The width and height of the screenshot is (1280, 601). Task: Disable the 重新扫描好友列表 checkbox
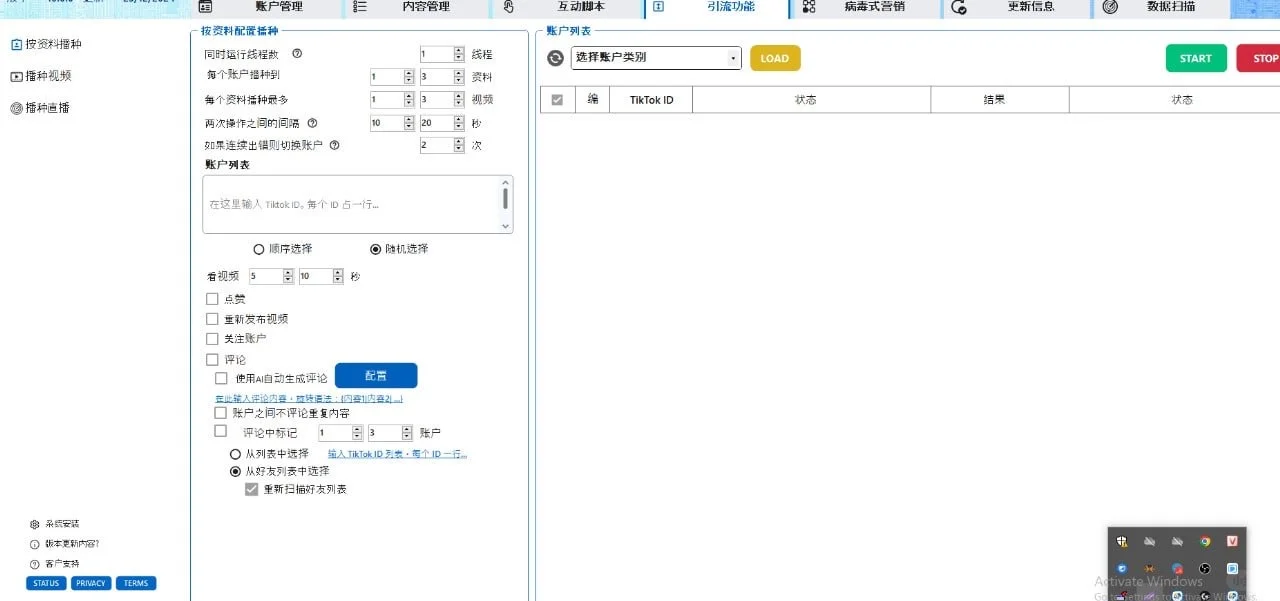coord(251,489)
